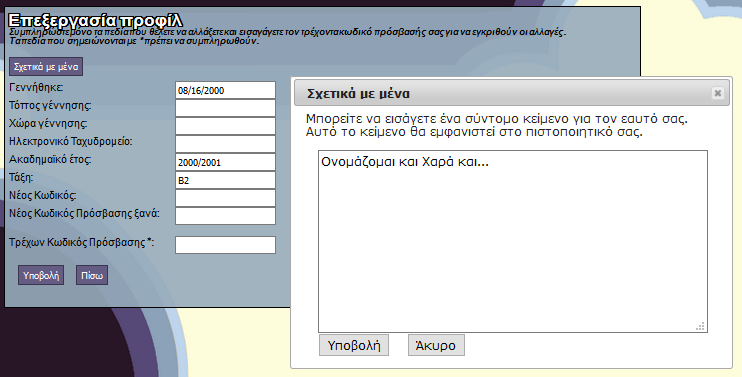Click the Ακαδημαϊκό έτος label
742x377 pixels.
tap(50, 159)
